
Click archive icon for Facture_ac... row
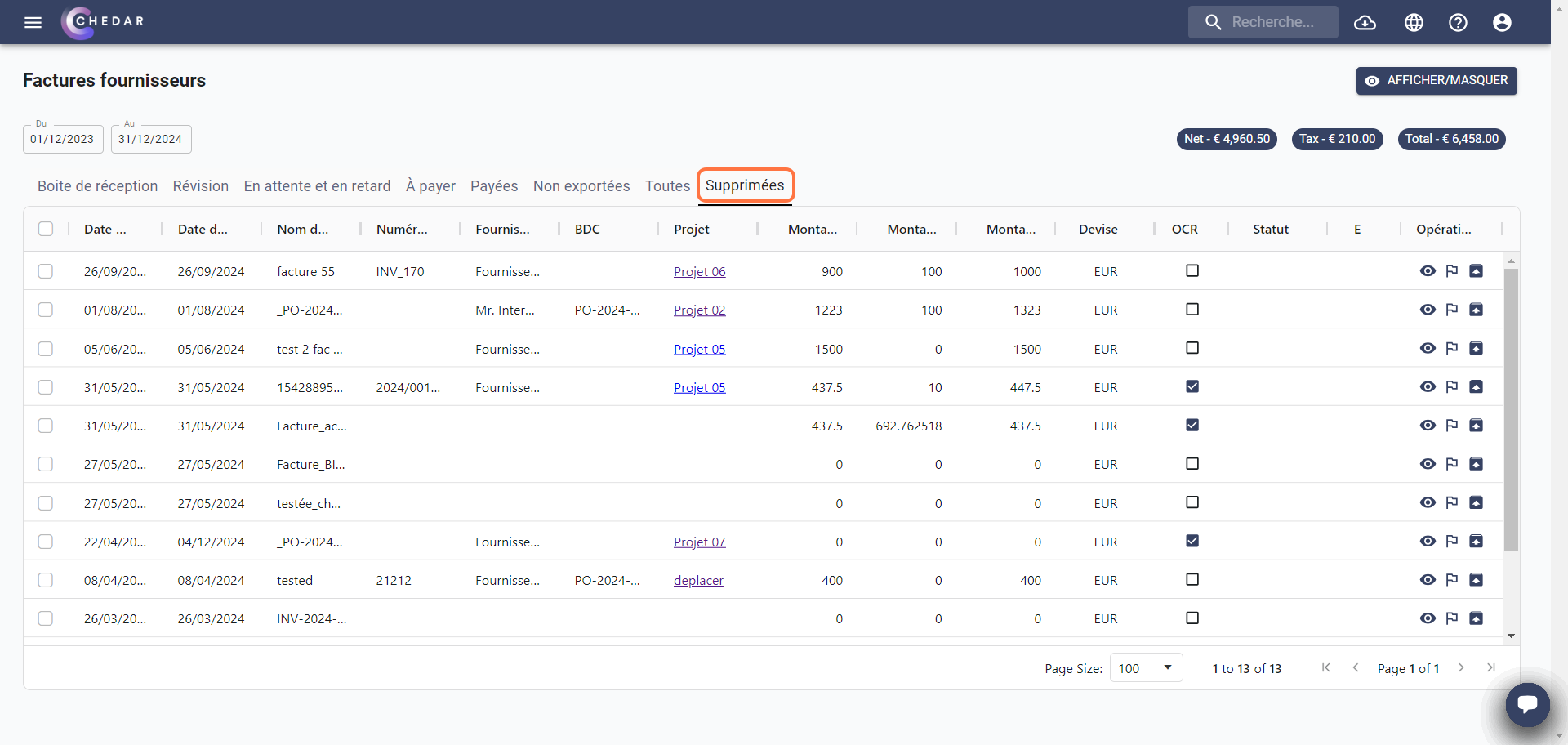[x=1476, y=426]
